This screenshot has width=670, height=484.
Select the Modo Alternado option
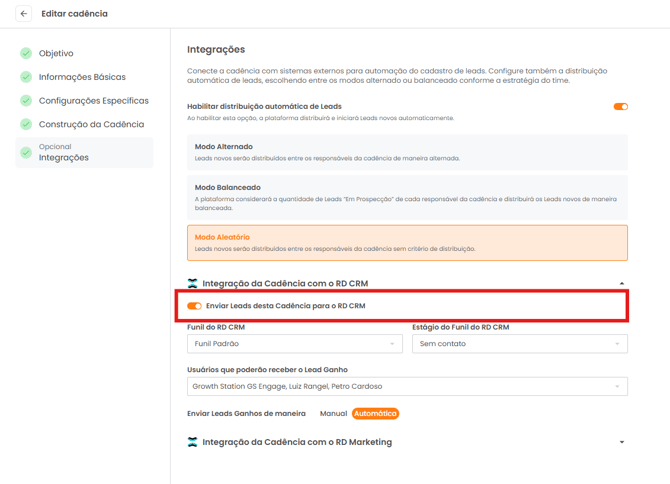407,152
